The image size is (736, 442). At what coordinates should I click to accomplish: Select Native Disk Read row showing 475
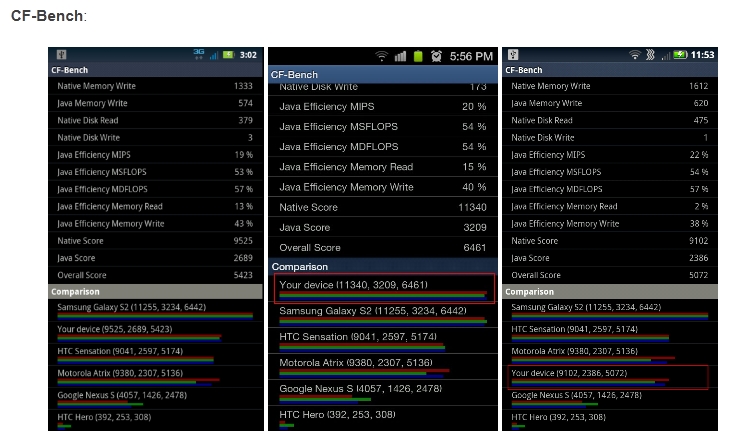pos(610,121)
